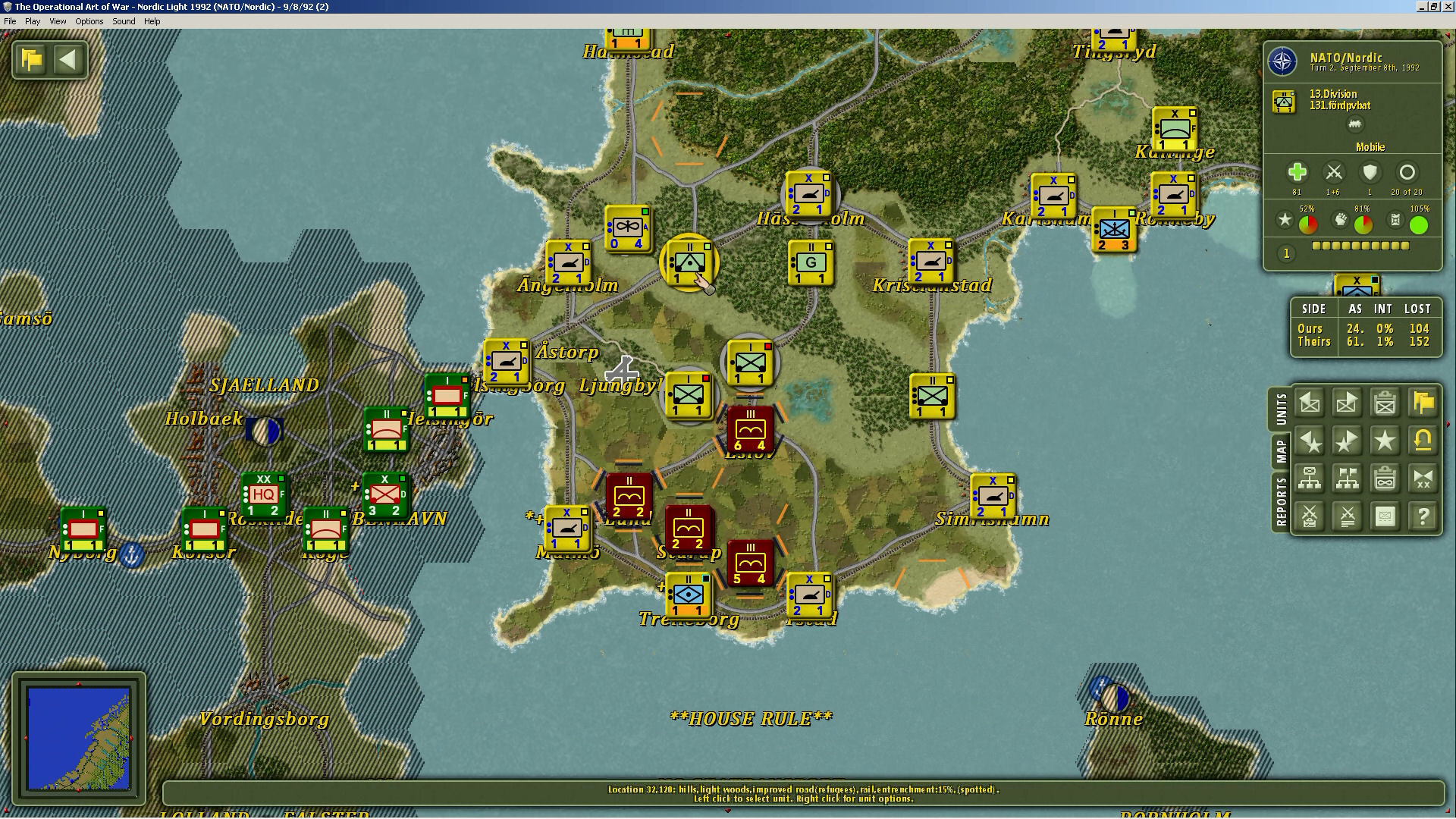Click the back arrow button top-left
The image size is (1456, 819).
pos(67,59)
